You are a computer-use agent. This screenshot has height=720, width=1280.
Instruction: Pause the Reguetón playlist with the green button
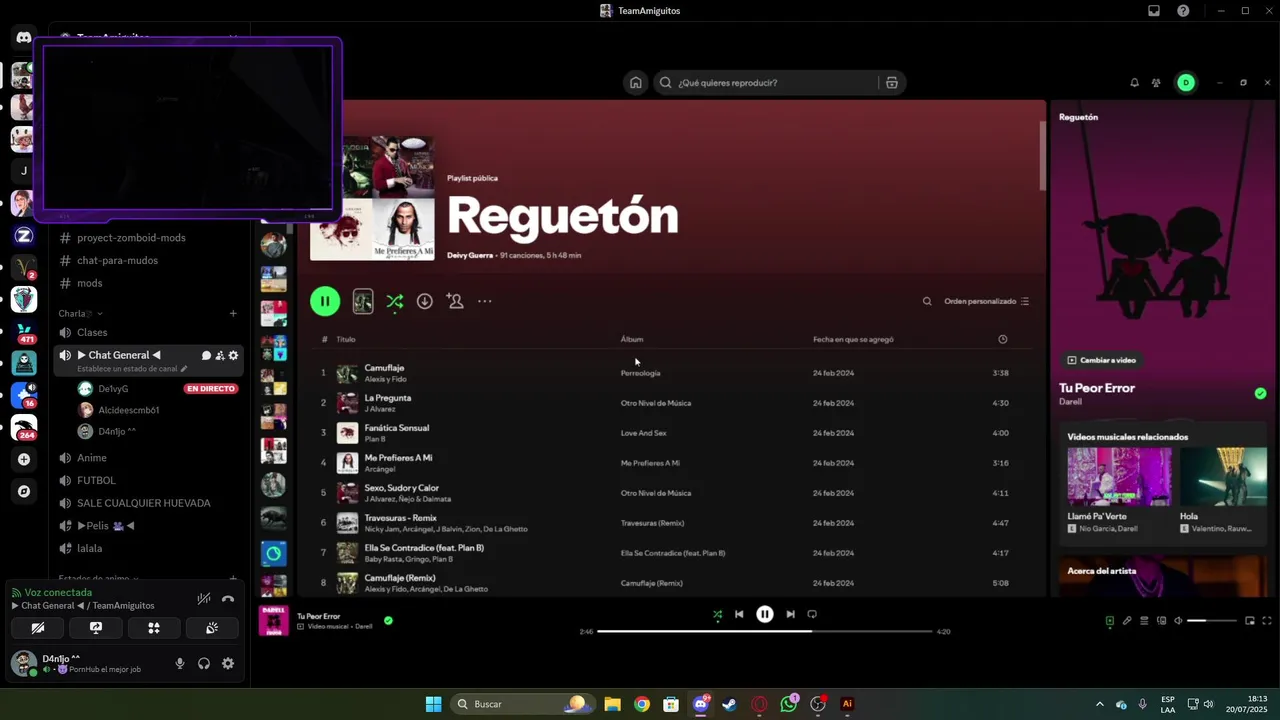tap(325, 301)
